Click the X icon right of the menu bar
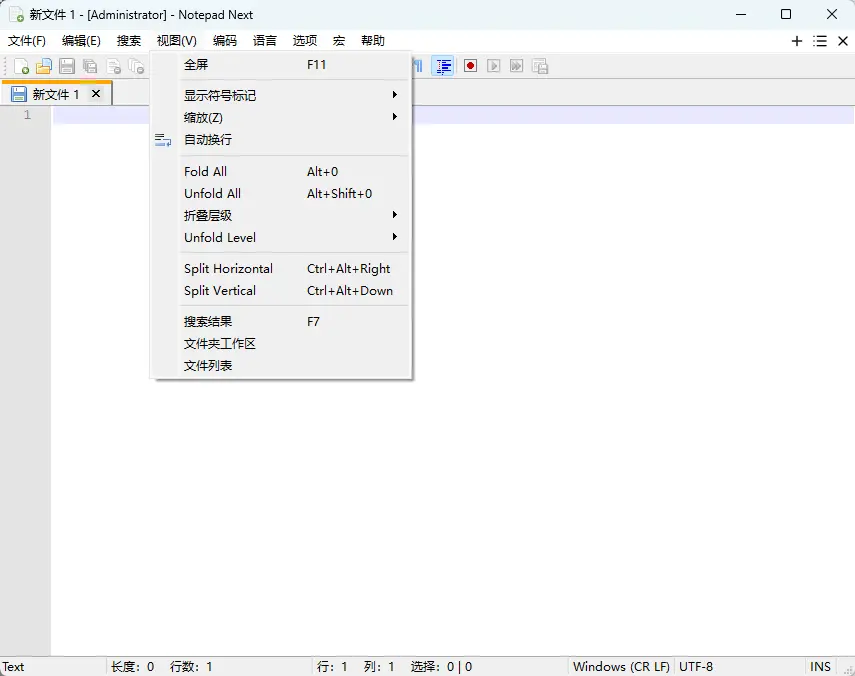855x676 pixels. 842,41
